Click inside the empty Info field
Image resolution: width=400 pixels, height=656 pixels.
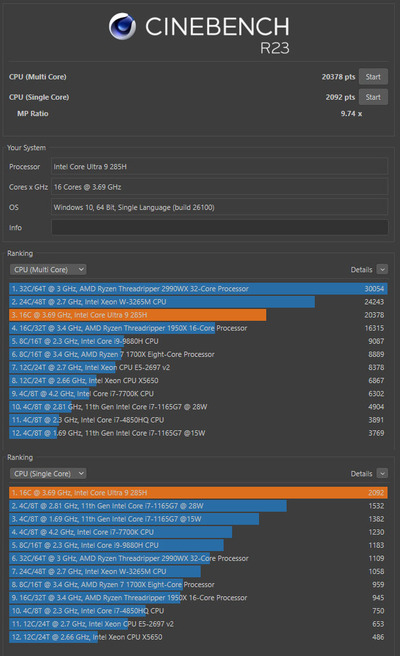[219, 228]
